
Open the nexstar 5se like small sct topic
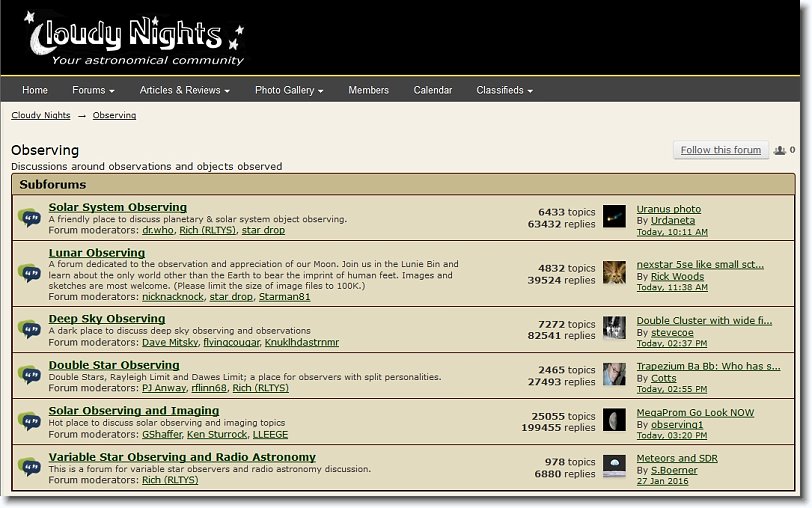click(x=700, y=265)
